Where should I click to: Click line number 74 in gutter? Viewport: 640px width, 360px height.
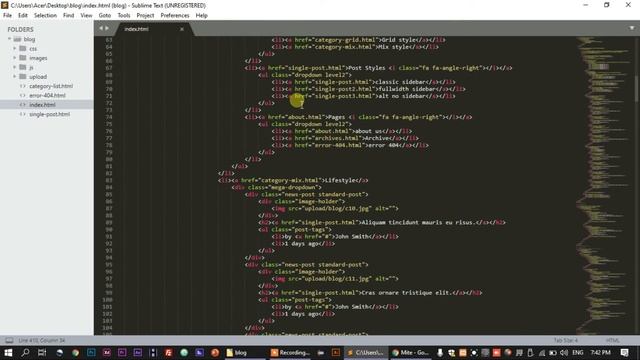109,117
